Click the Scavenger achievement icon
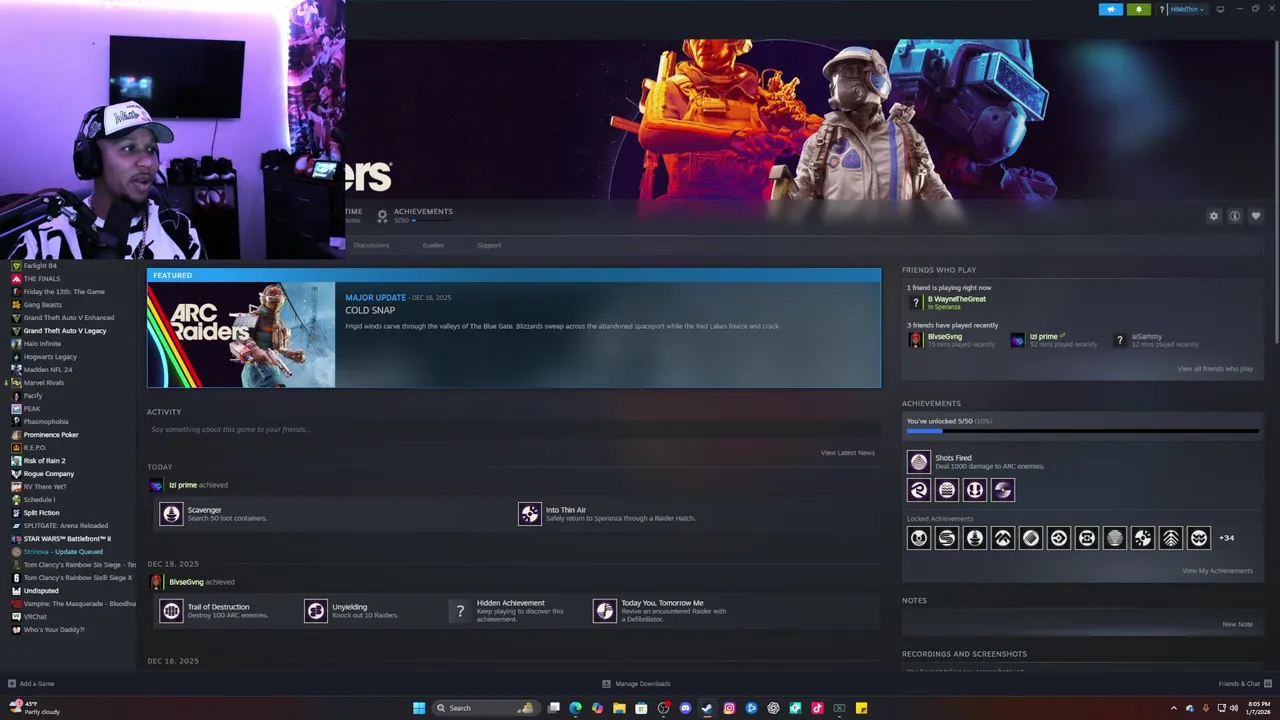Viewport: 1280px width, 720px height. click(x=171, y=514)
